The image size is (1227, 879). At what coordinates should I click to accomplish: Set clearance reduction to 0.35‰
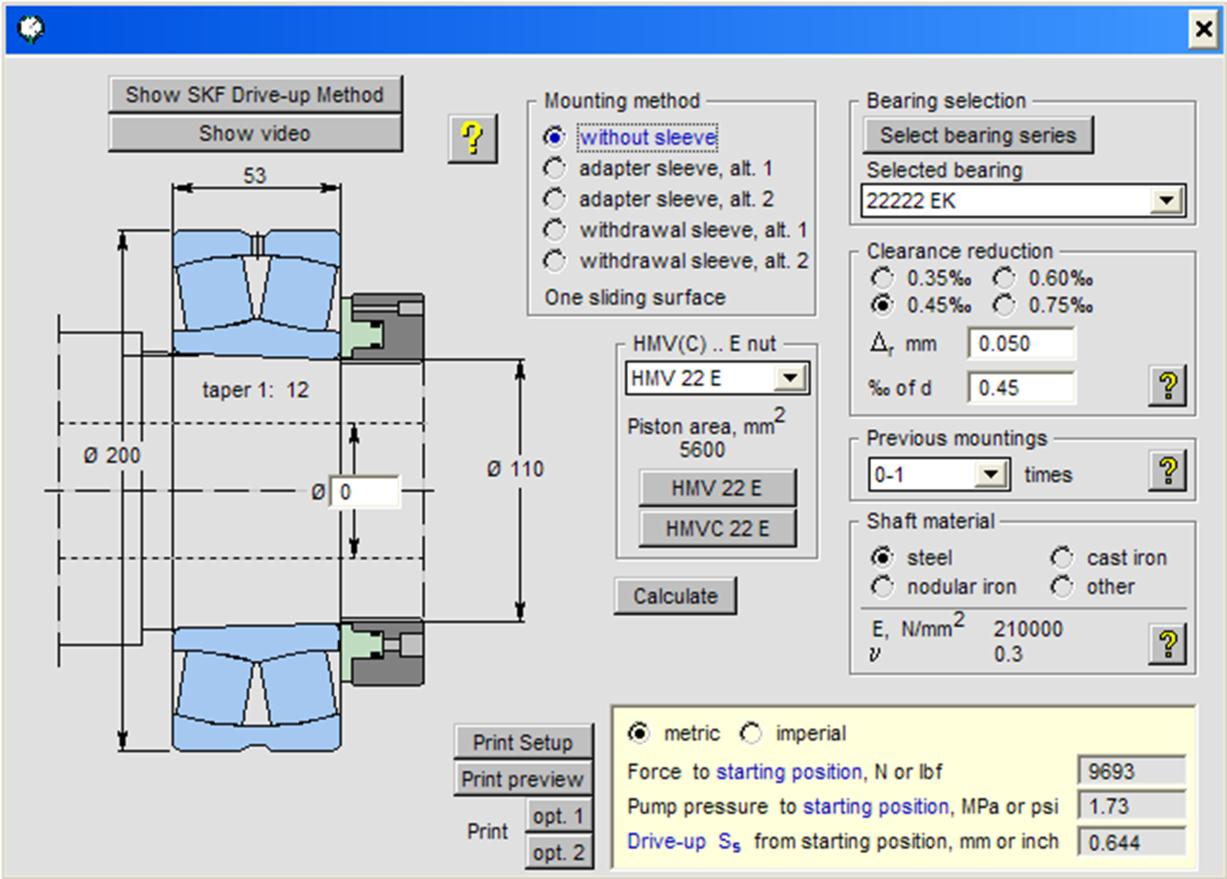(x=881, y=278)
